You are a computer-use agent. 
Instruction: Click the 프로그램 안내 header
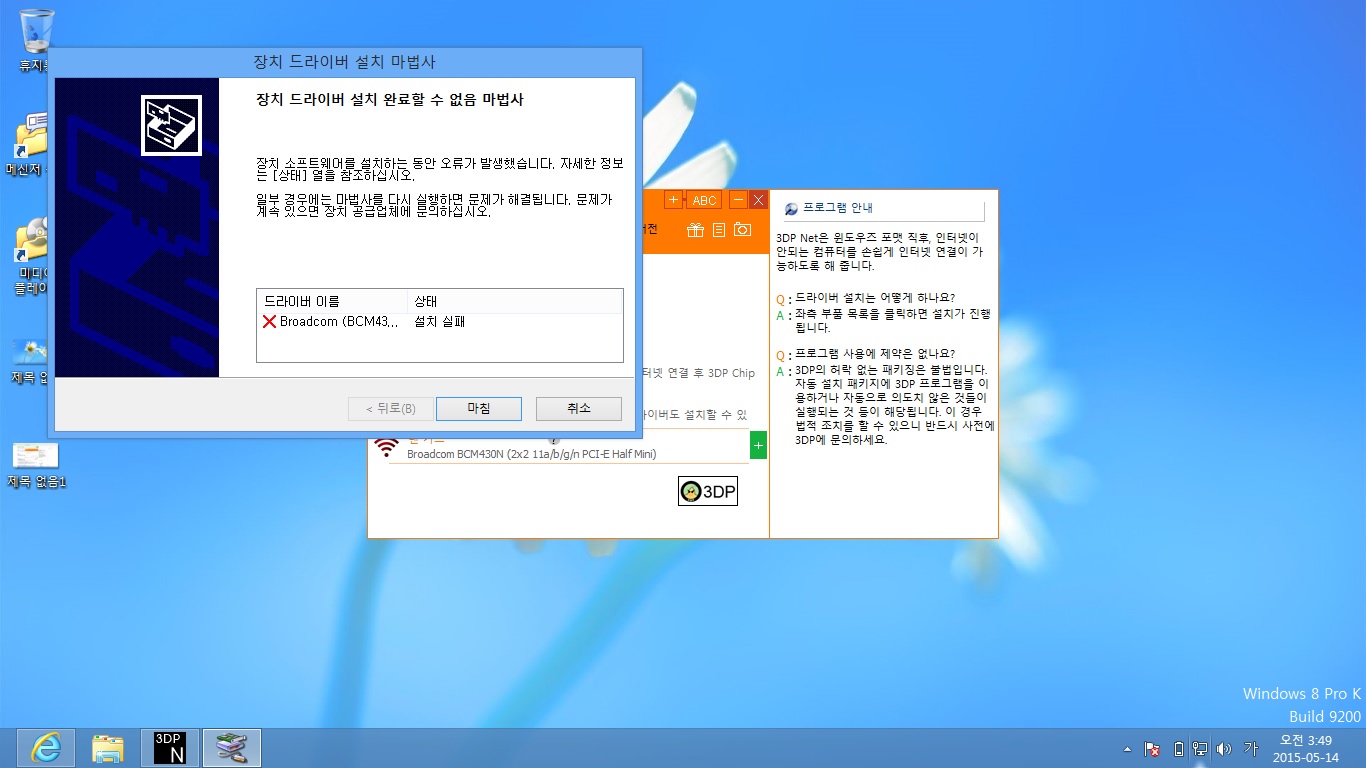(838, 208)
